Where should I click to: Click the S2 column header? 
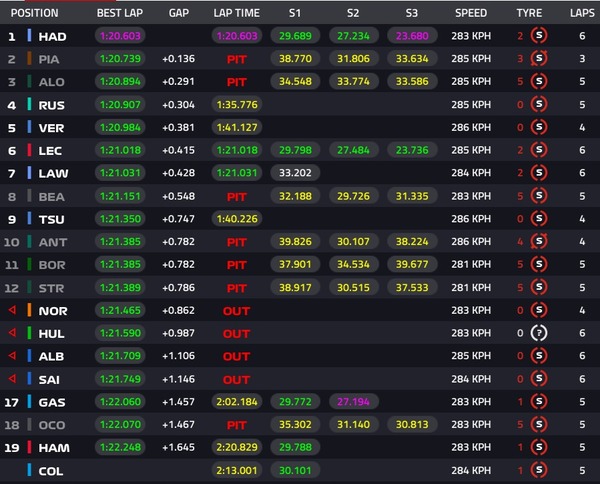tap(353, 13)
